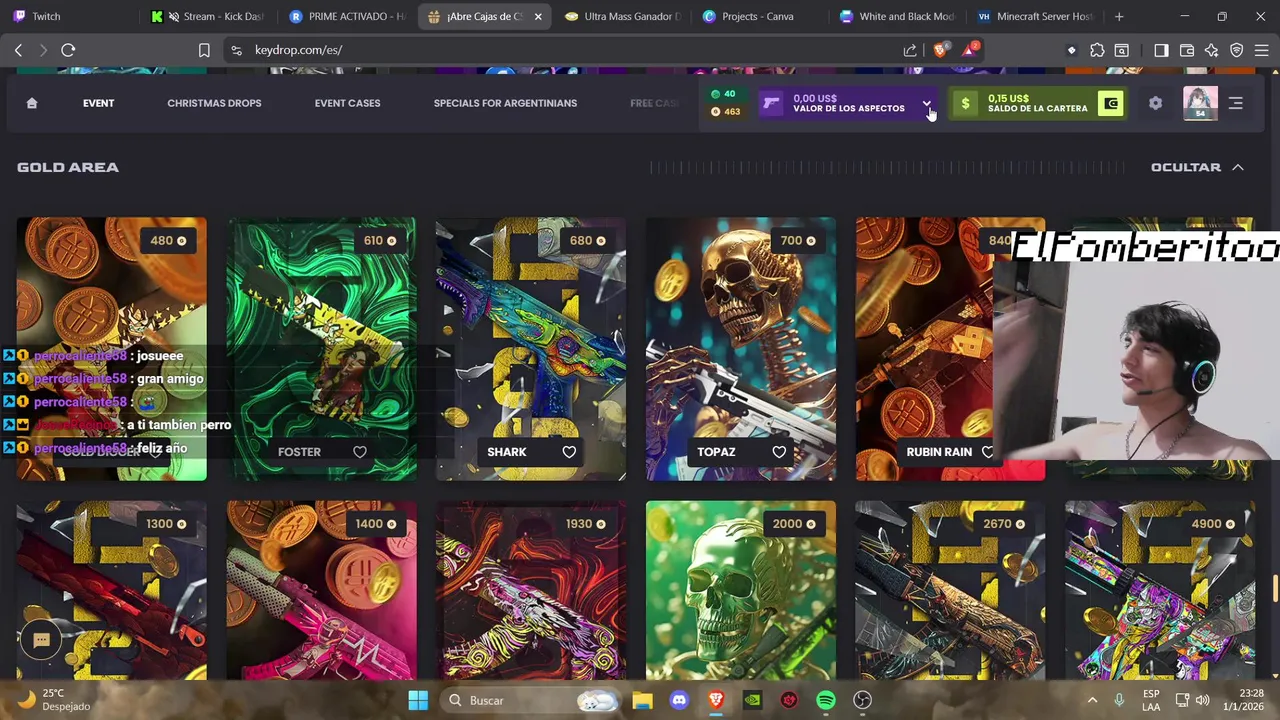Screen dimensions: 1280x720
Task: Expand the skins value dropdown chevron
Action: (x=926, y=104)
